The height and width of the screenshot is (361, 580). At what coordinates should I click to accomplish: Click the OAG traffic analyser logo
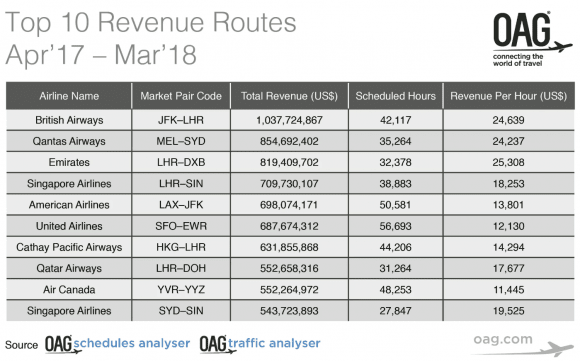[x=260, y=344]
